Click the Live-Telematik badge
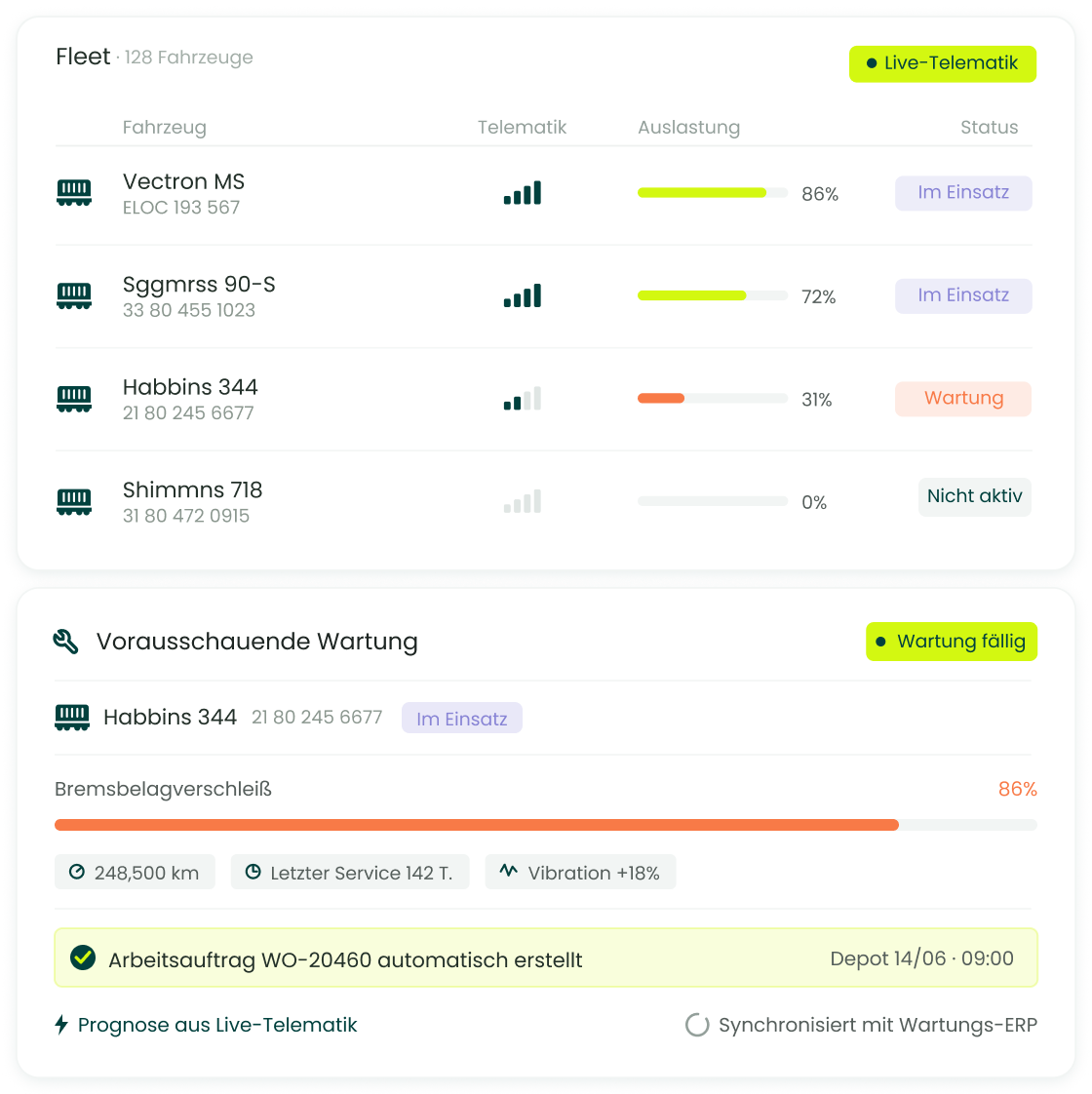 [x=943, y=63]
